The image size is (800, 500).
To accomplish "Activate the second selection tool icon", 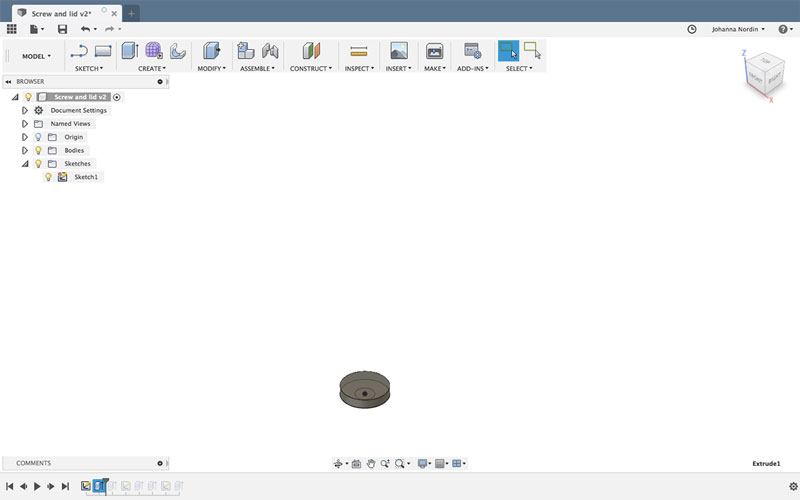I will pos(532,51).
